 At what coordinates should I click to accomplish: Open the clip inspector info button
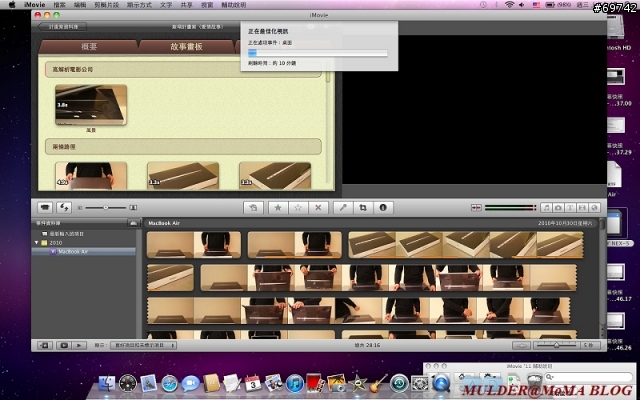(383, 207)
